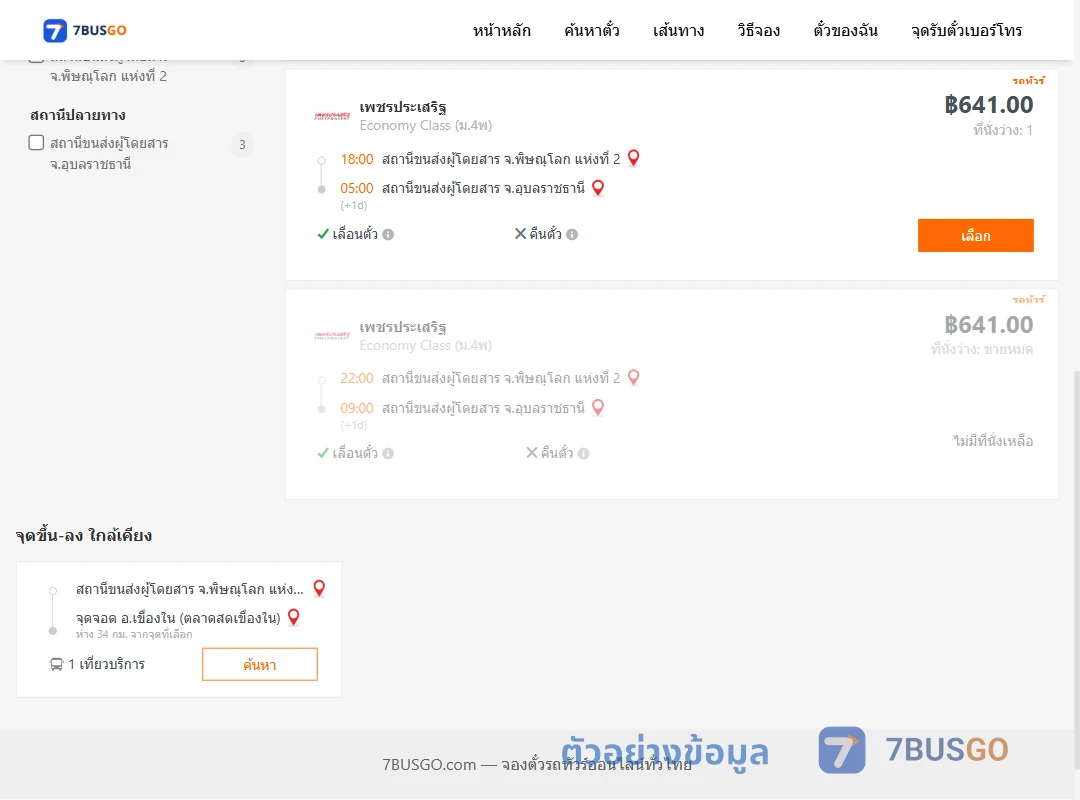Image resolution: width=1080 pixels, height=800 pixels.
Task: Click the 22:00 departure time
Action: [x=357, y=378]
